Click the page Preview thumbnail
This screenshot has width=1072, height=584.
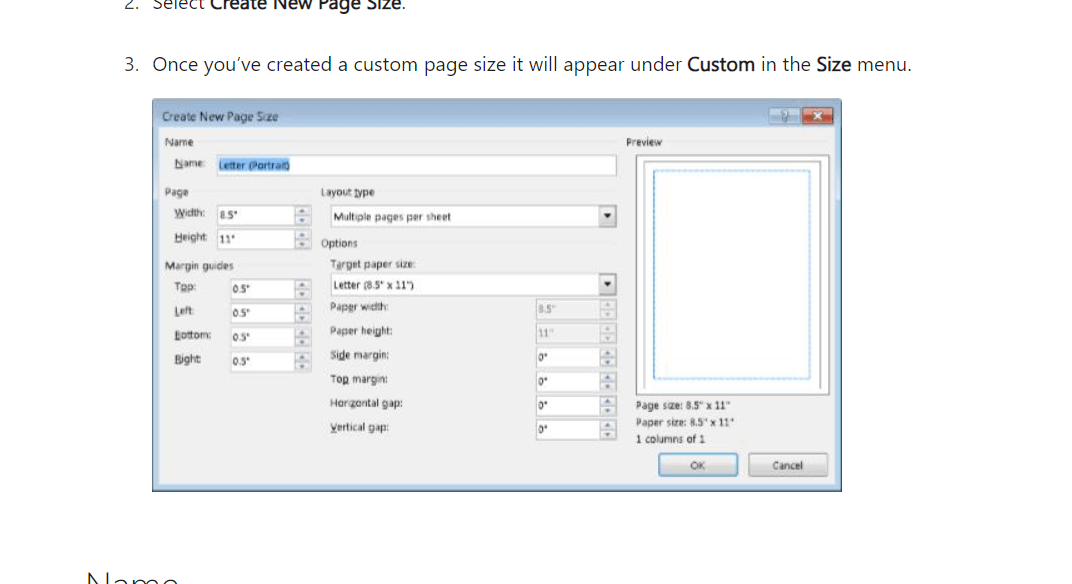(x=732, y=275)
